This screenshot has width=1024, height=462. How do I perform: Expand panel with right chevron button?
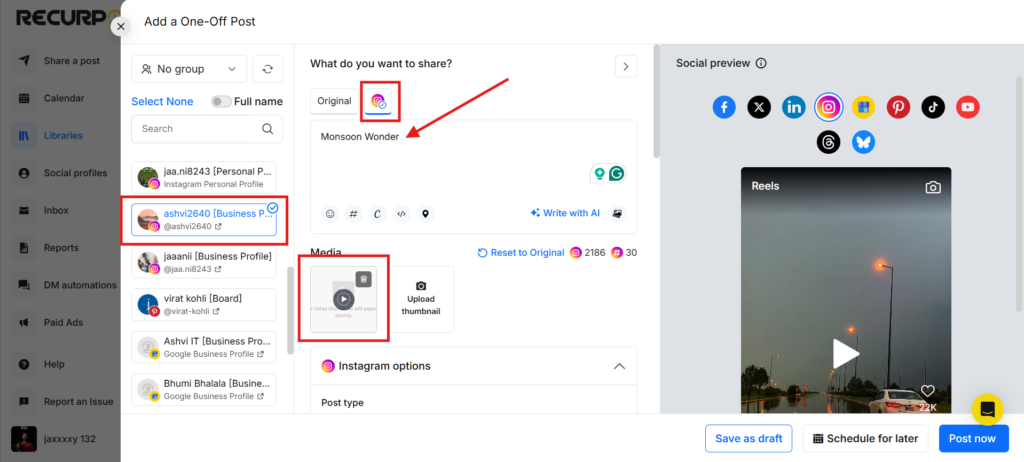point(626,66)
